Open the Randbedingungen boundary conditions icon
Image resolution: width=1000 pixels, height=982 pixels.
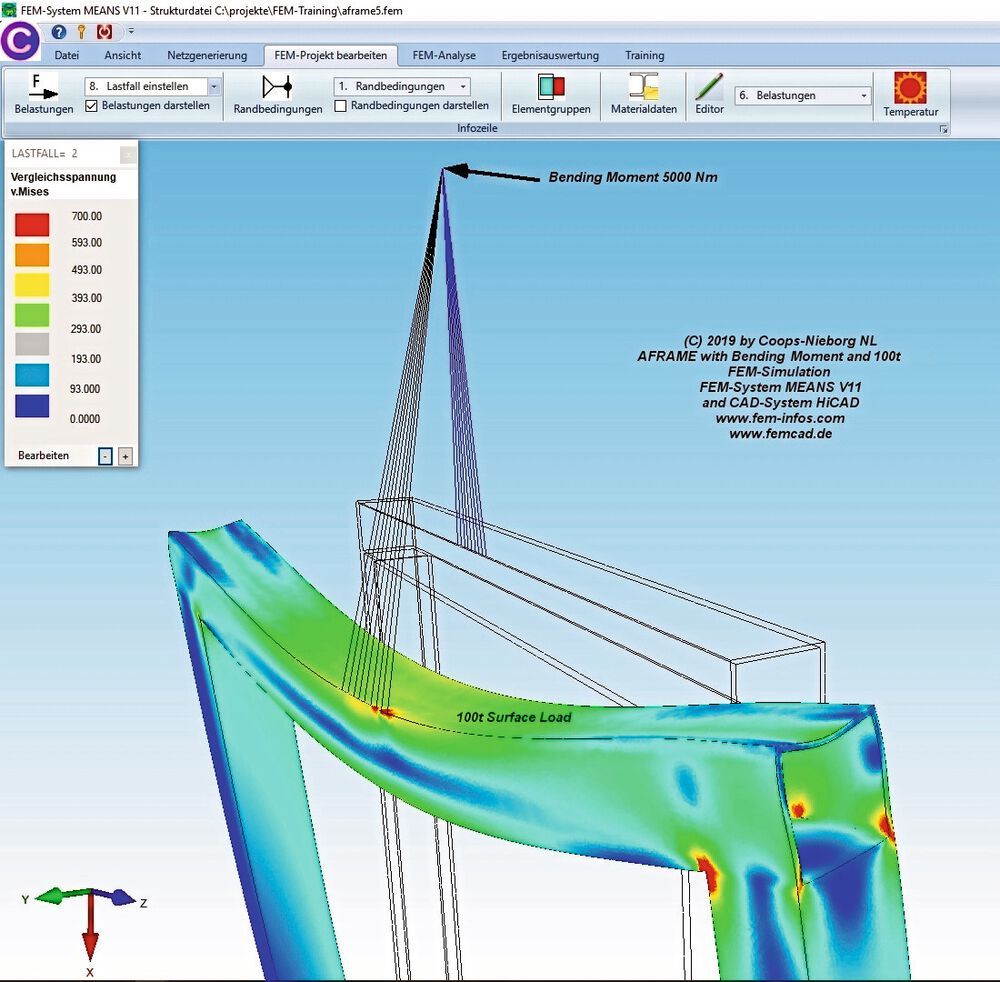click(x=277, y=87)
